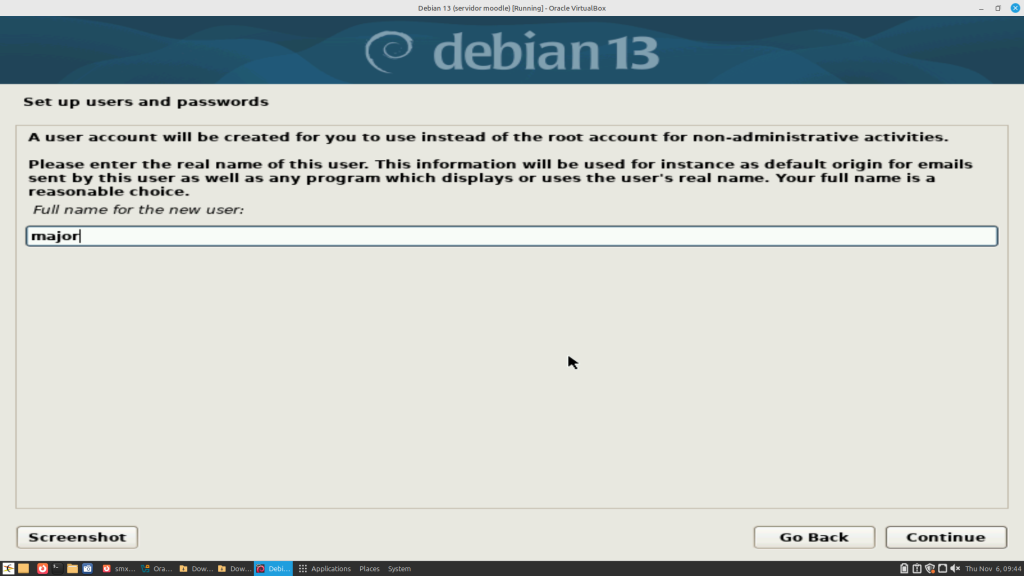Click the Continue button
Screen dimensions: 1024x576
tap(946, 537)
